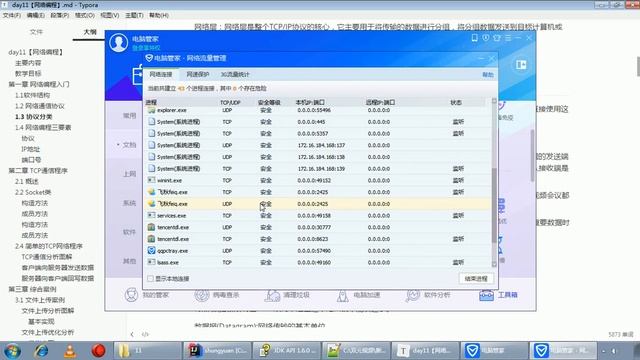640x360 pixels.
Task: Select 常用 category in 电脑管家 sidebar
Action: (129, 116)
